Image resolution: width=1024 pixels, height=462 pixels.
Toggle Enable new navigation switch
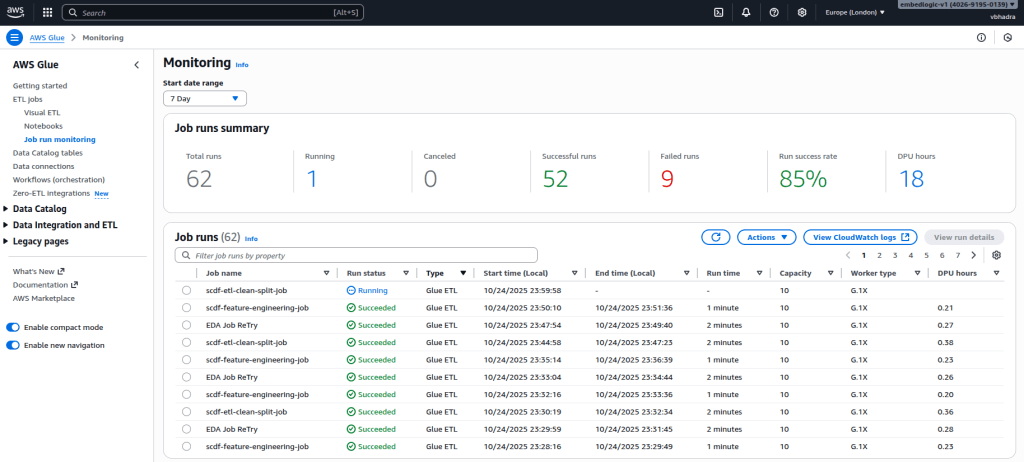tap(13, 345)
